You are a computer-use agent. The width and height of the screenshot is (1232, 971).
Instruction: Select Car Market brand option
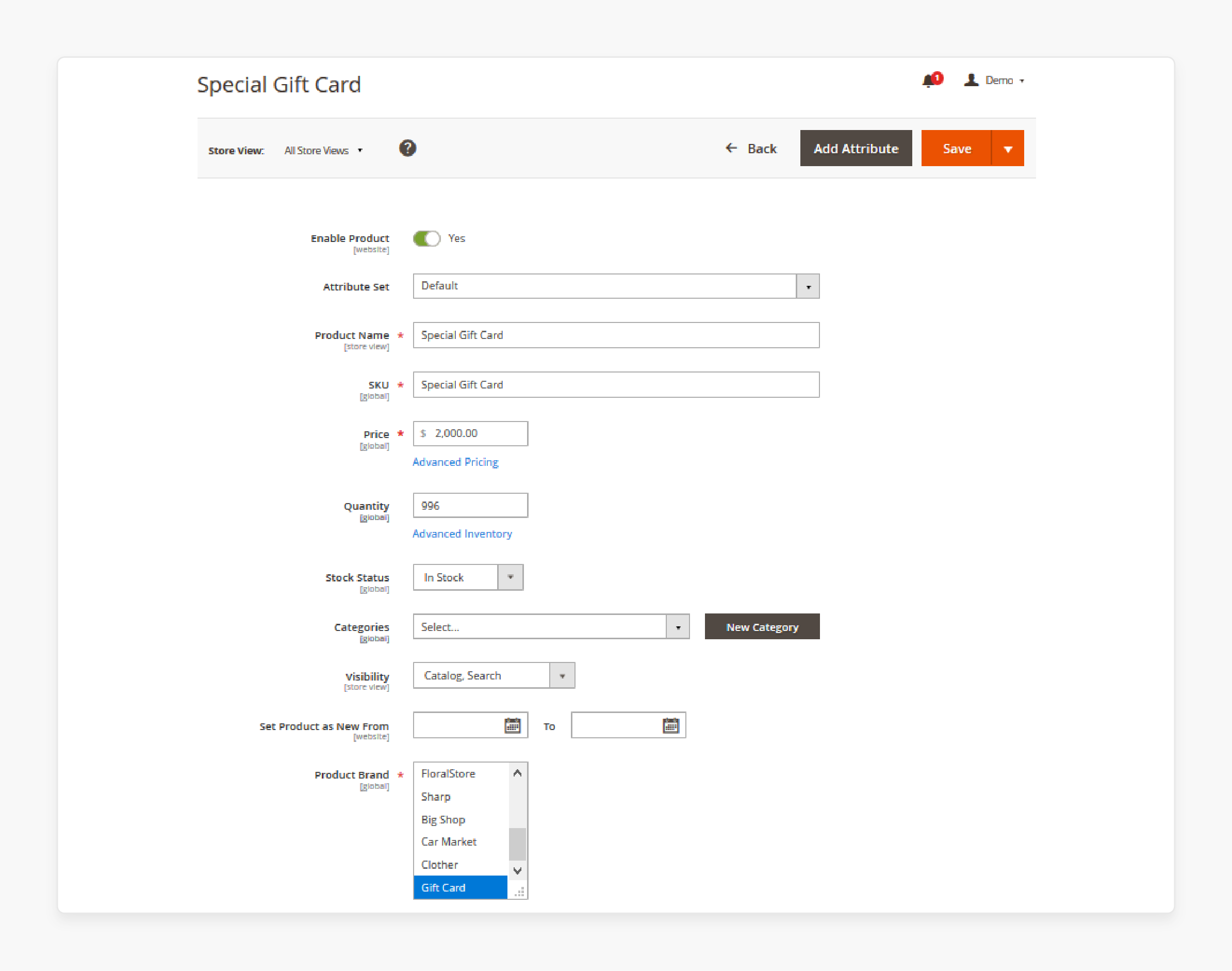click(x=461, y=842)
